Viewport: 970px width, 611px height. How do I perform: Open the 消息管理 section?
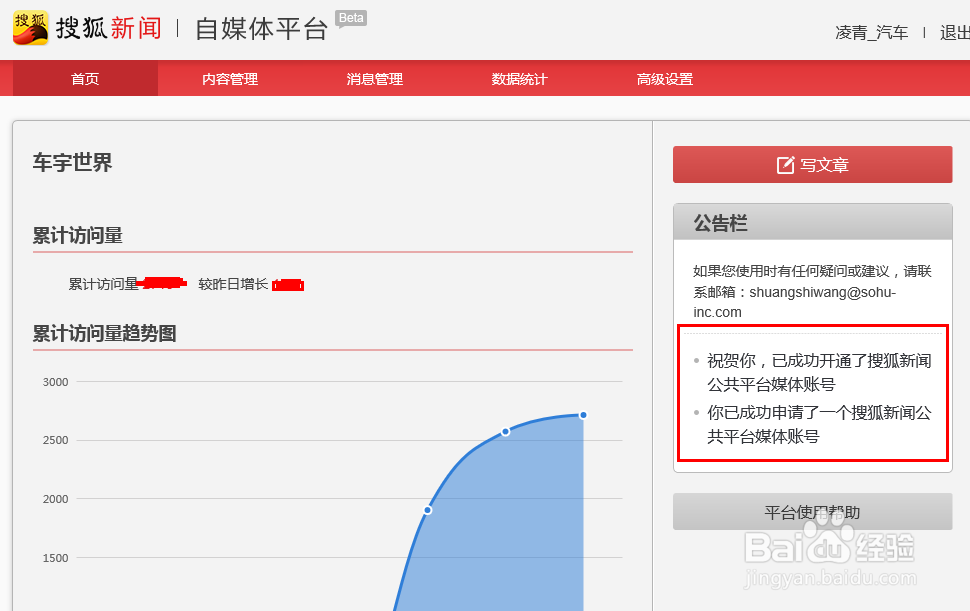[x=373, y=77]
